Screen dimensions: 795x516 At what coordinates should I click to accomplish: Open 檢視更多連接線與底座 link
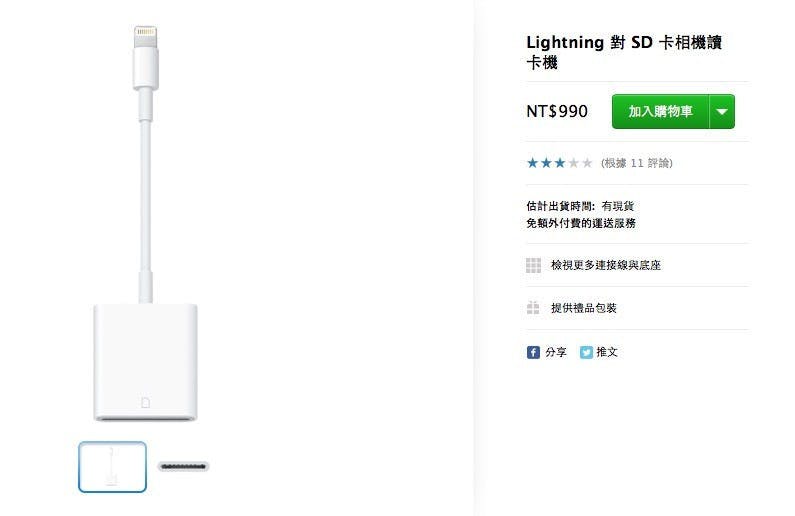click(606, 265)
